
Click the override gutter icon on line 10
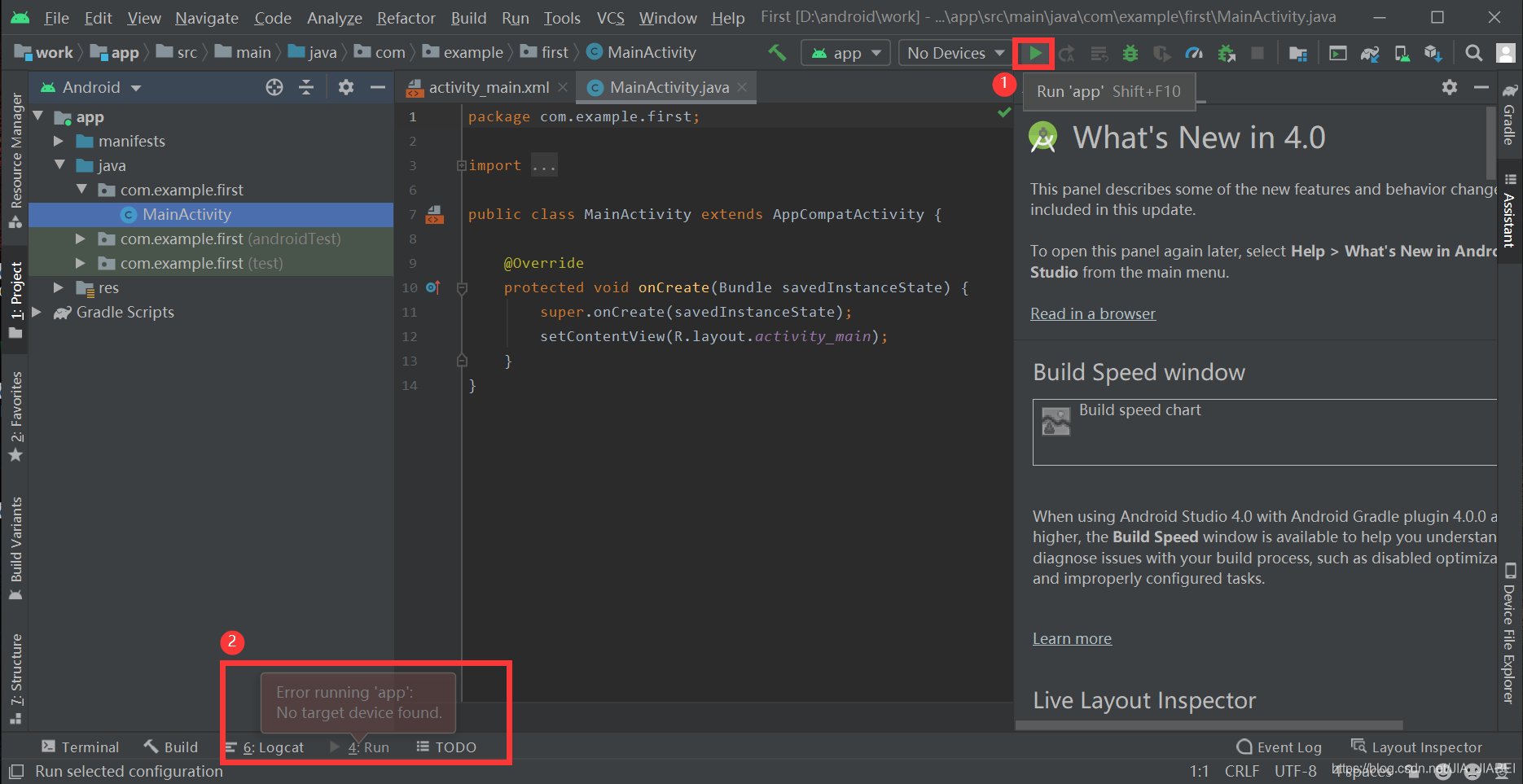(x=432, y=287)
